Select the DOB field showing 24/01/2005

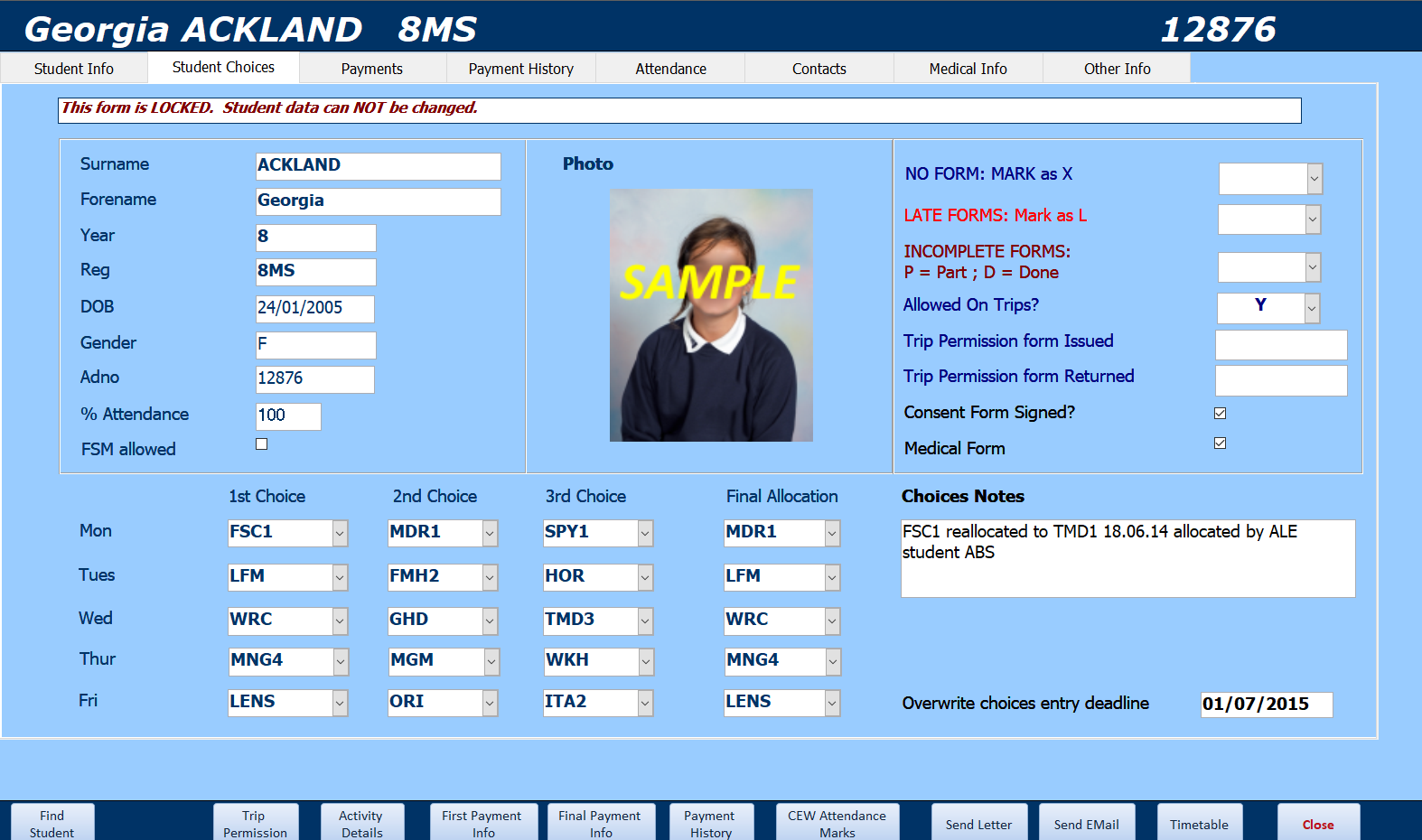click(x=315, y=309)
